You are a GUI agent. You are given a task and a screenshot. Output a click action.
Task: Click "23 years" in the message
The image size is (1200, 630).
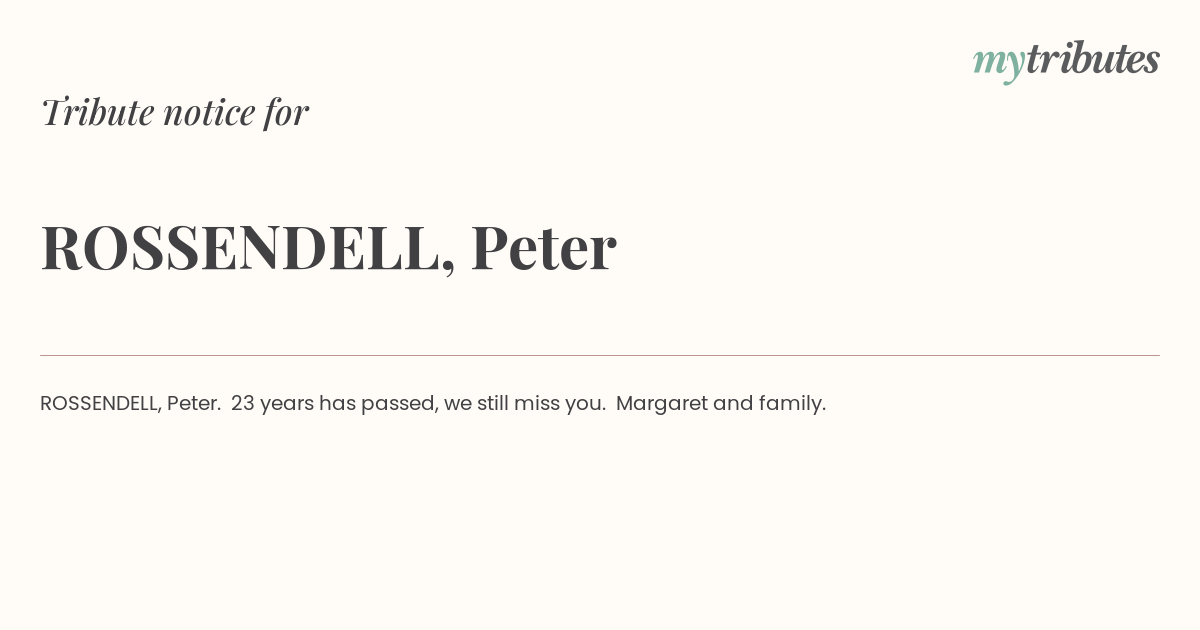pos(272,404)
